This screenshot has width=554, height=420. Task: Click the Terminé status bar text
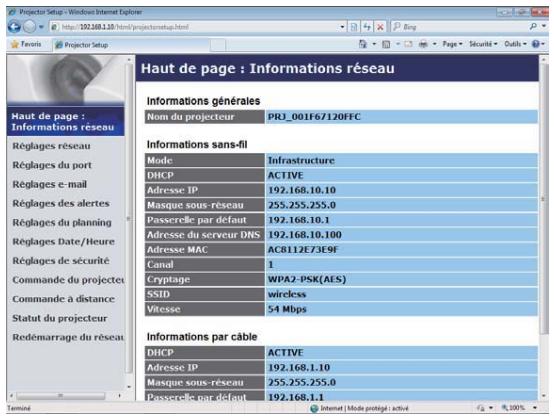pyautogui.click(x=19, y=408)
